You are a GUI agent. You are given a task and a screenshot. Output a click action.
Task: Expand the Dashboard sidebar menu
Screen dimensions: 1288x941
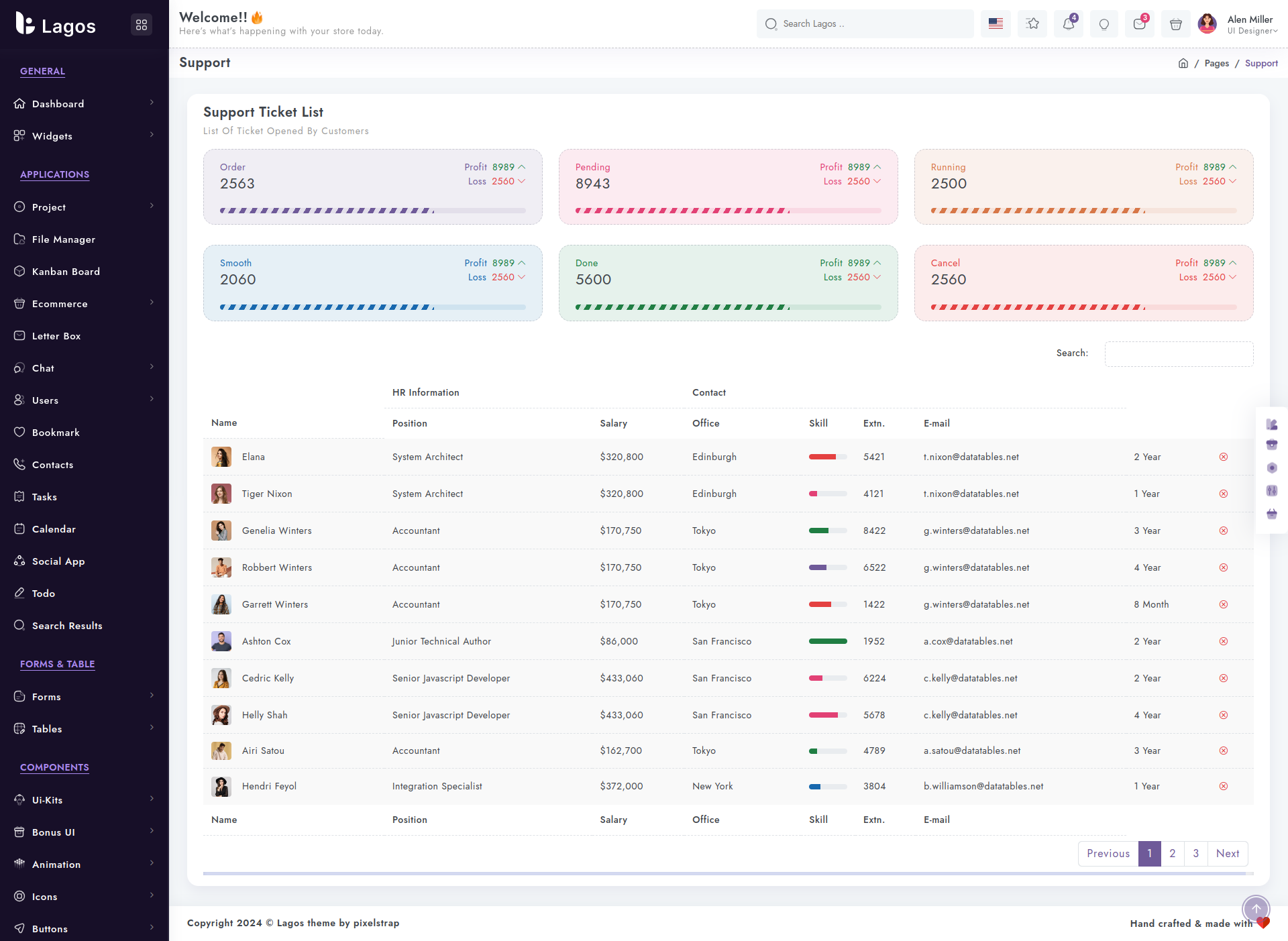pos(85,104)
